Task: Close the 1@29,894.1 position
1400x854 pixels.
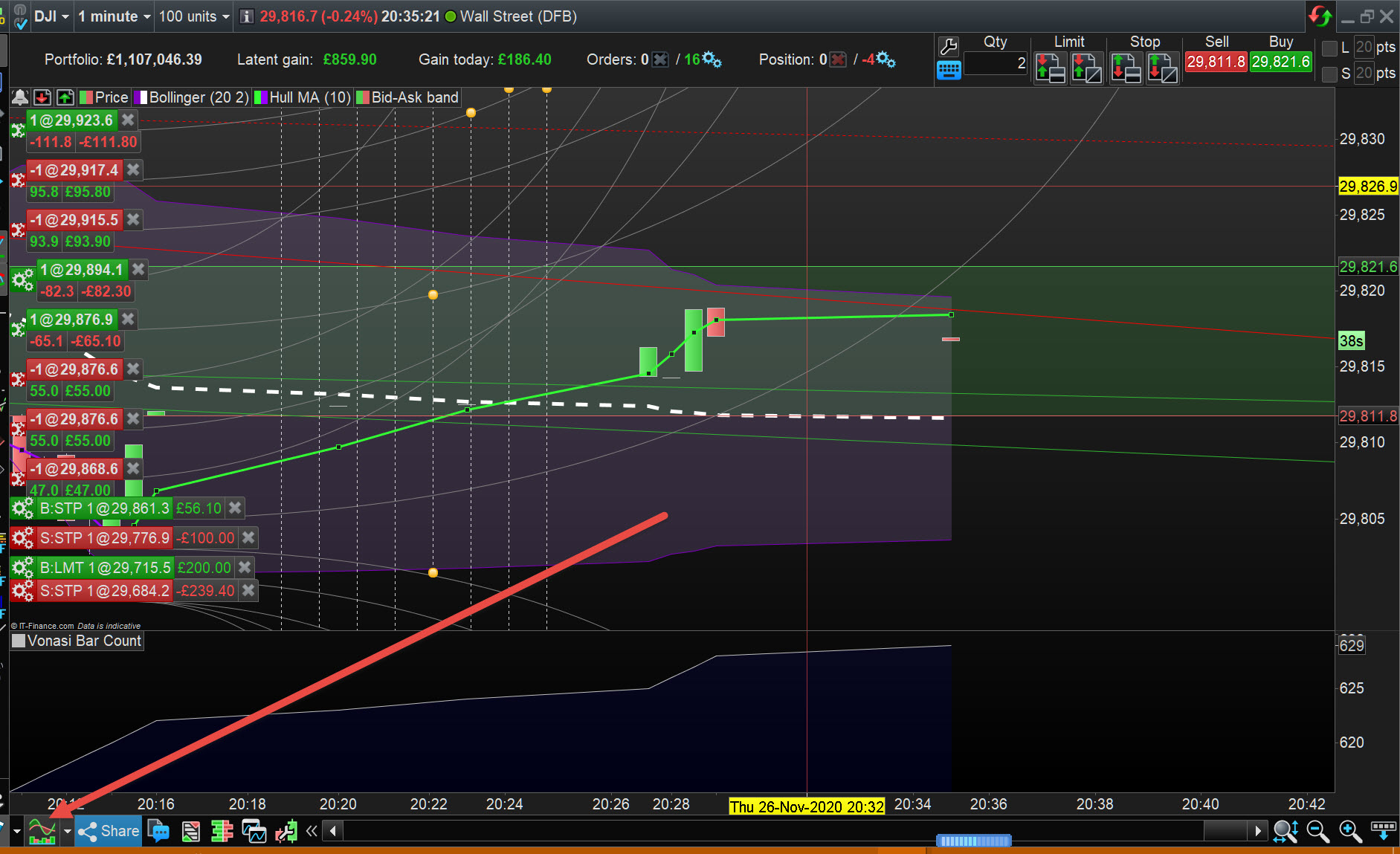Action: (x=138, y=269)
